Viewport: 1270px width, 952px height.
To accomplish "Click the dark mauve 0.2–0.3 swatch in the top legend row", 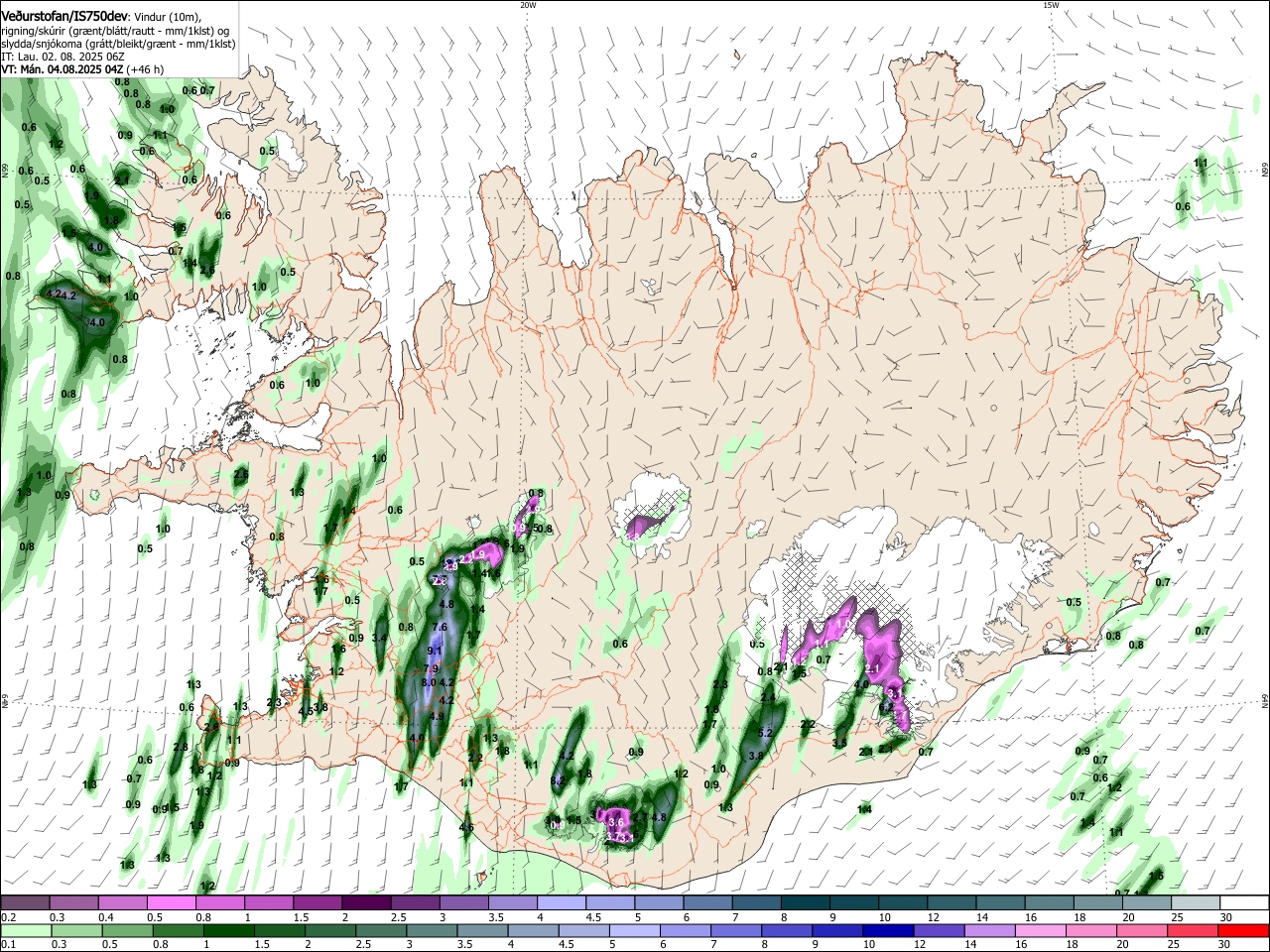I will (25, 903).
